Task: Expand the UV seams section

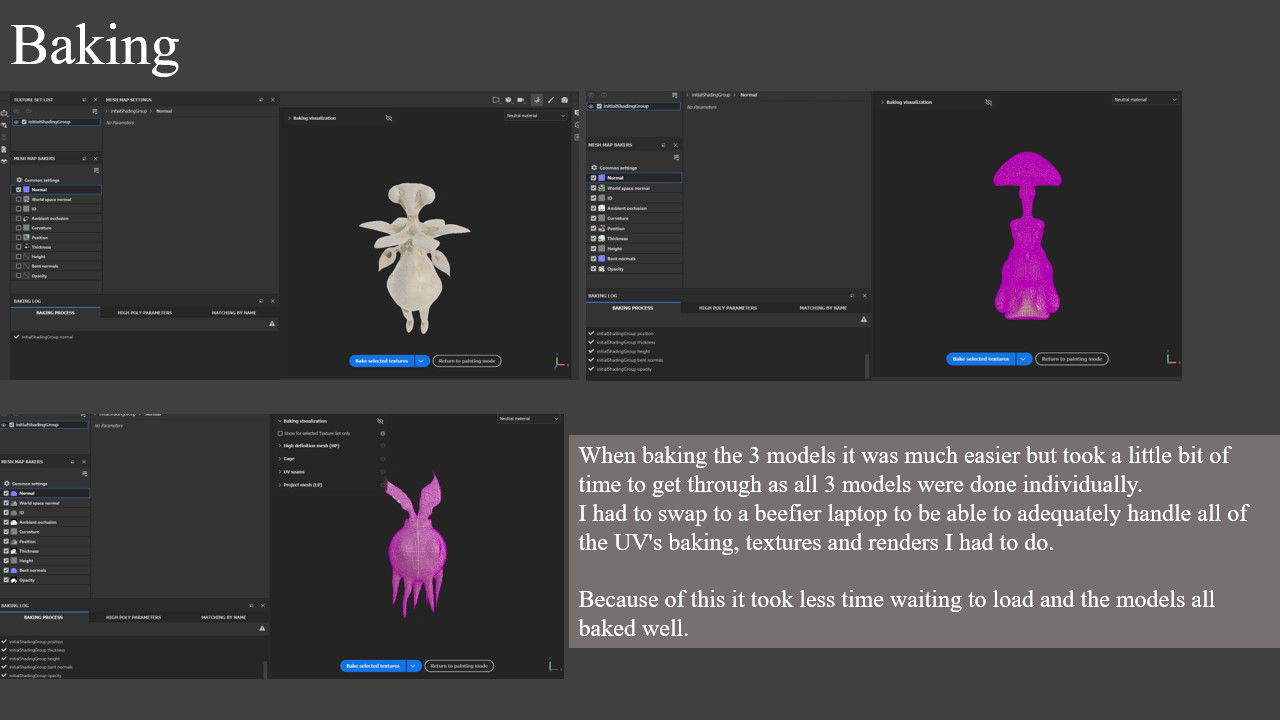Action: tap(280, 472)
